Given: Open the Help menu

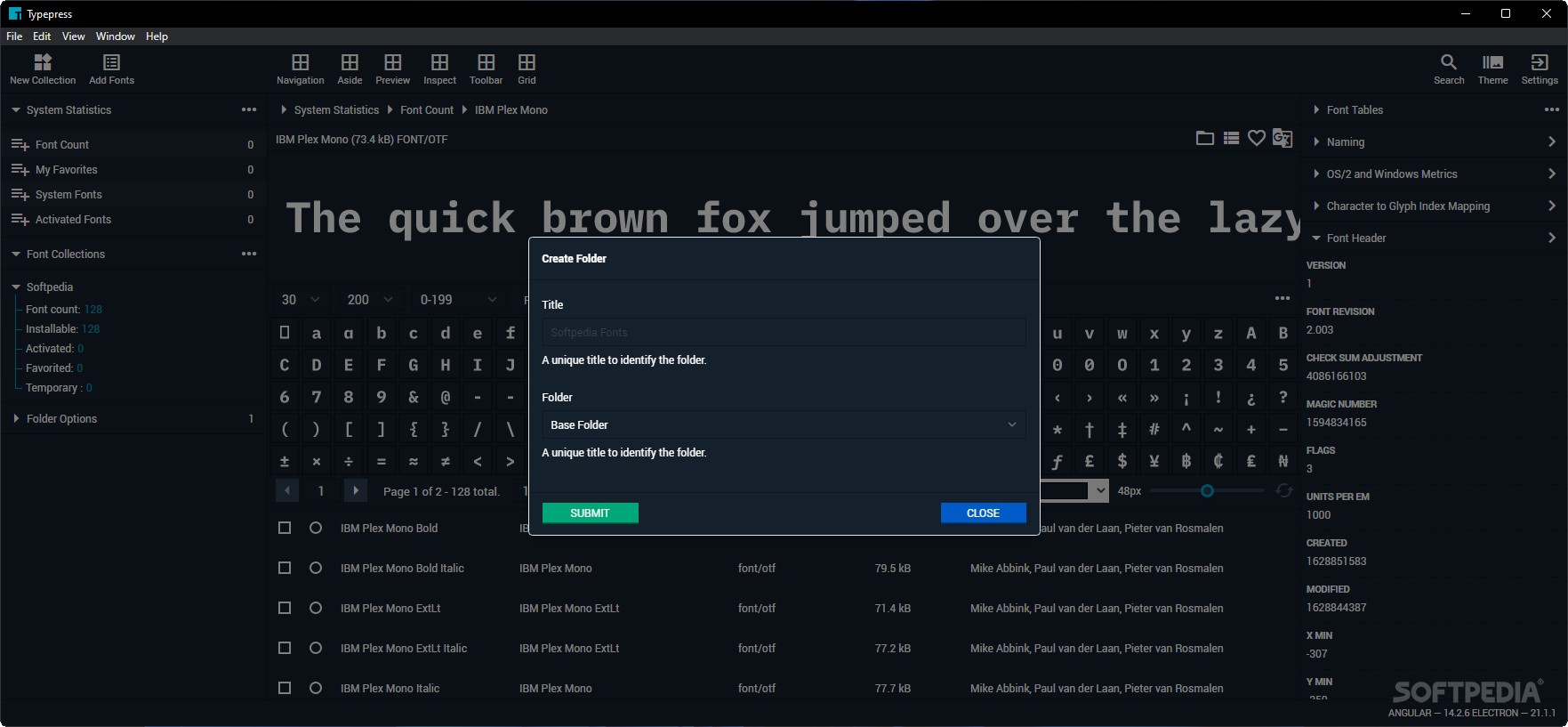Looking at the screenshot, I should point(157,36).
